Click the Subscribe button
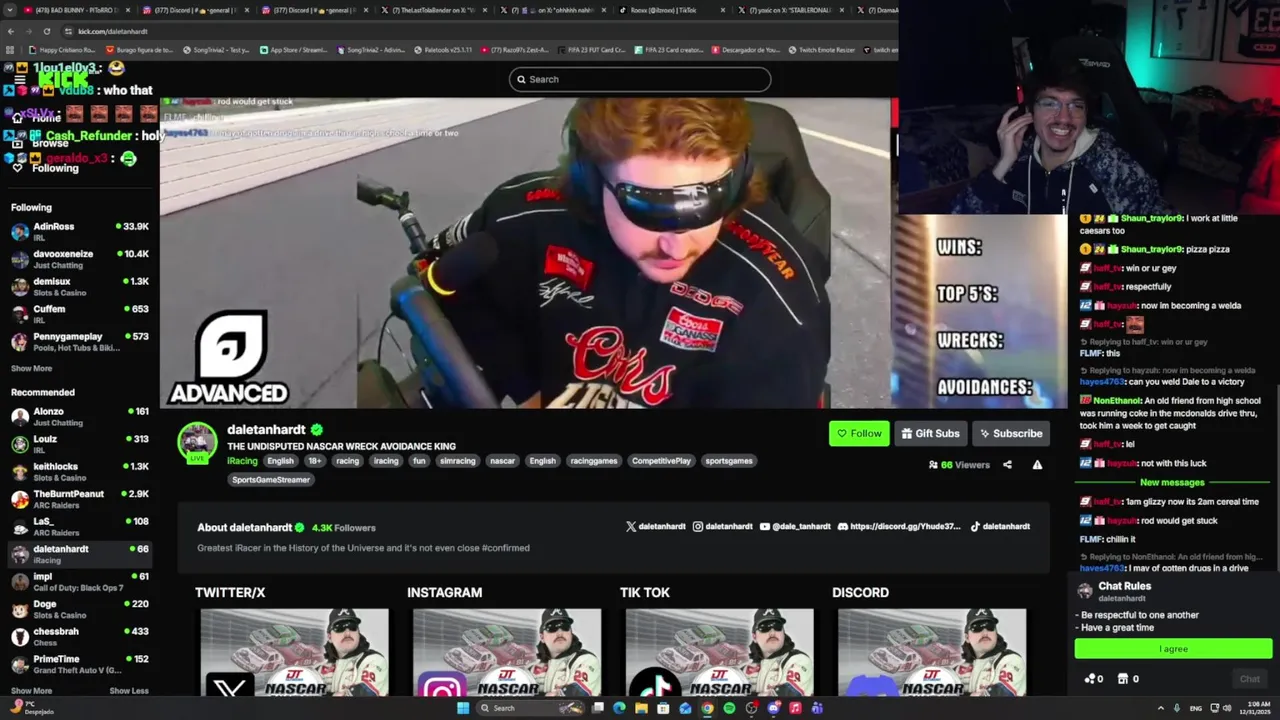1280x720 pixels. tap(1011, 433)
